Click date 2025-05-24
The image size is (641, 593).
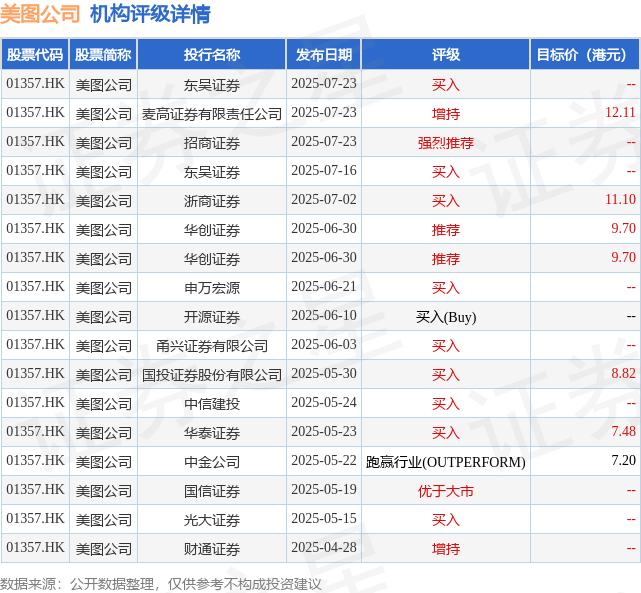[x=324, y=403]
